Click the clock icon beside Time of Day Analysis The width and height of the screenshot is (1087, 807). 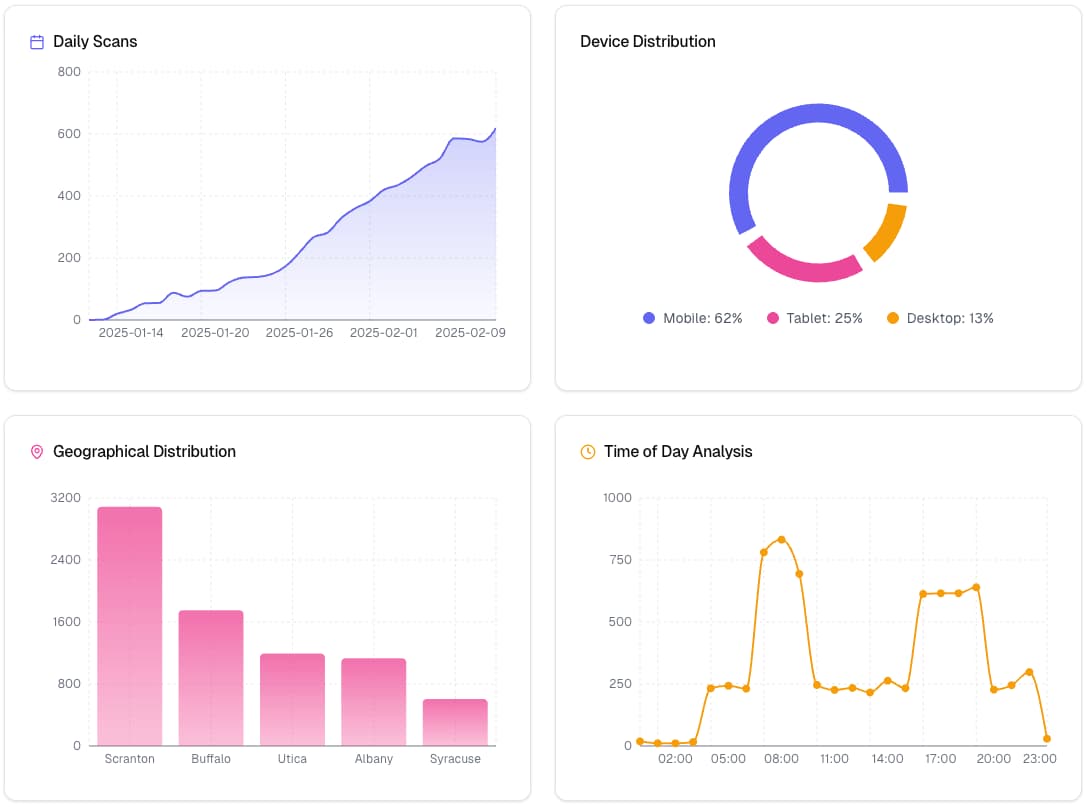click(x=585, y=451)
